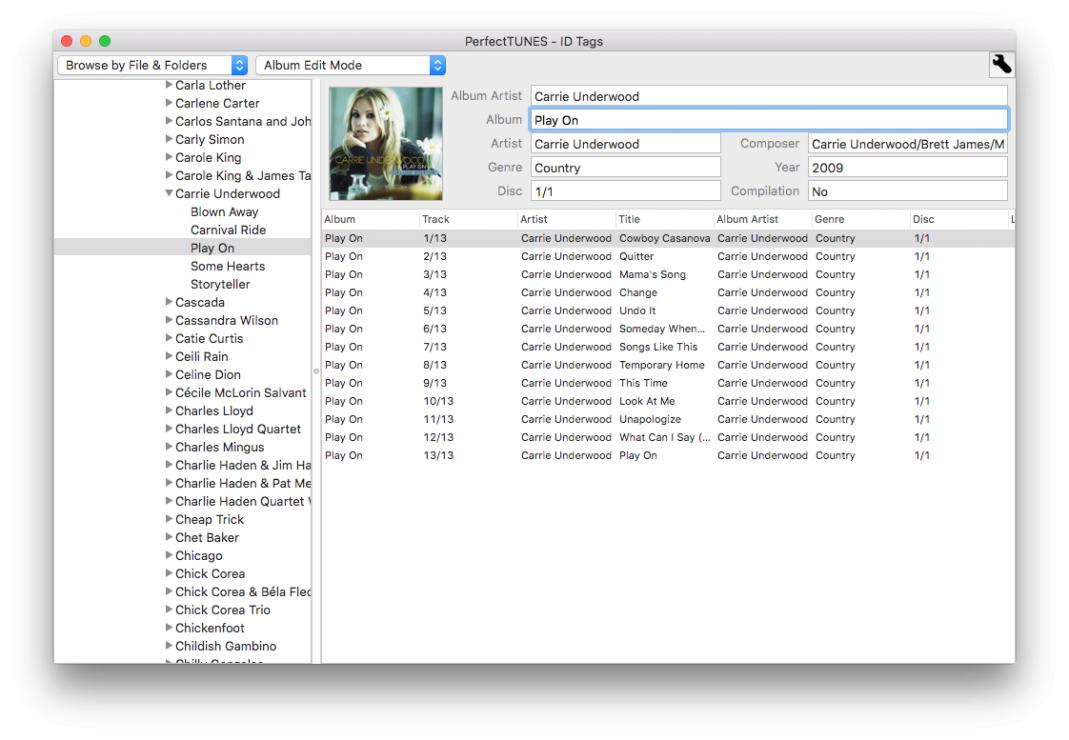Open the Browse by File & Folders dropdown
This screenshot has width=1069, height=740.
click(x=153, y=65)
